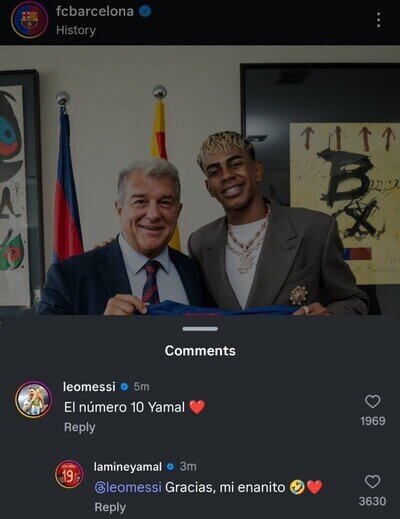The image size is (400, 519).
Task: Like leomessi's comment with heart
Action: point(373,401)
